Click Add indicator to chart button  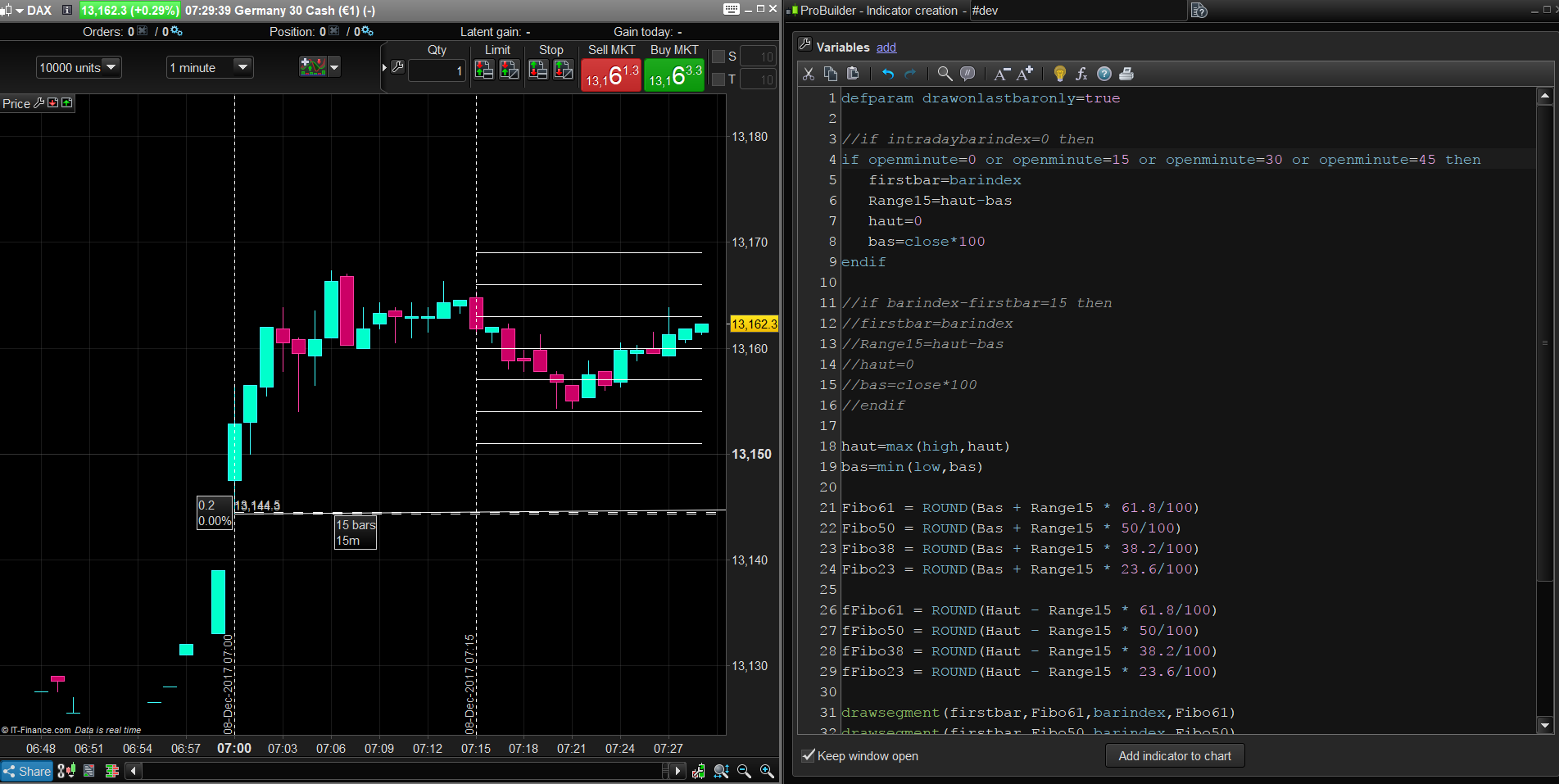(1175, 755)
